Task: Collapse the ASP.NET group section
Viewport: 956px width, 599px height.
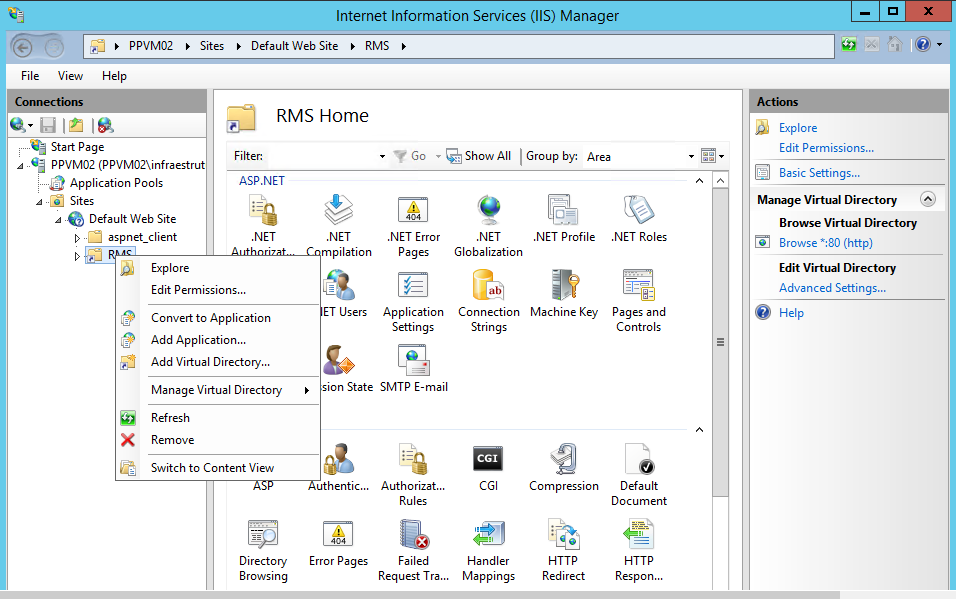Action: tap(699, 181)
